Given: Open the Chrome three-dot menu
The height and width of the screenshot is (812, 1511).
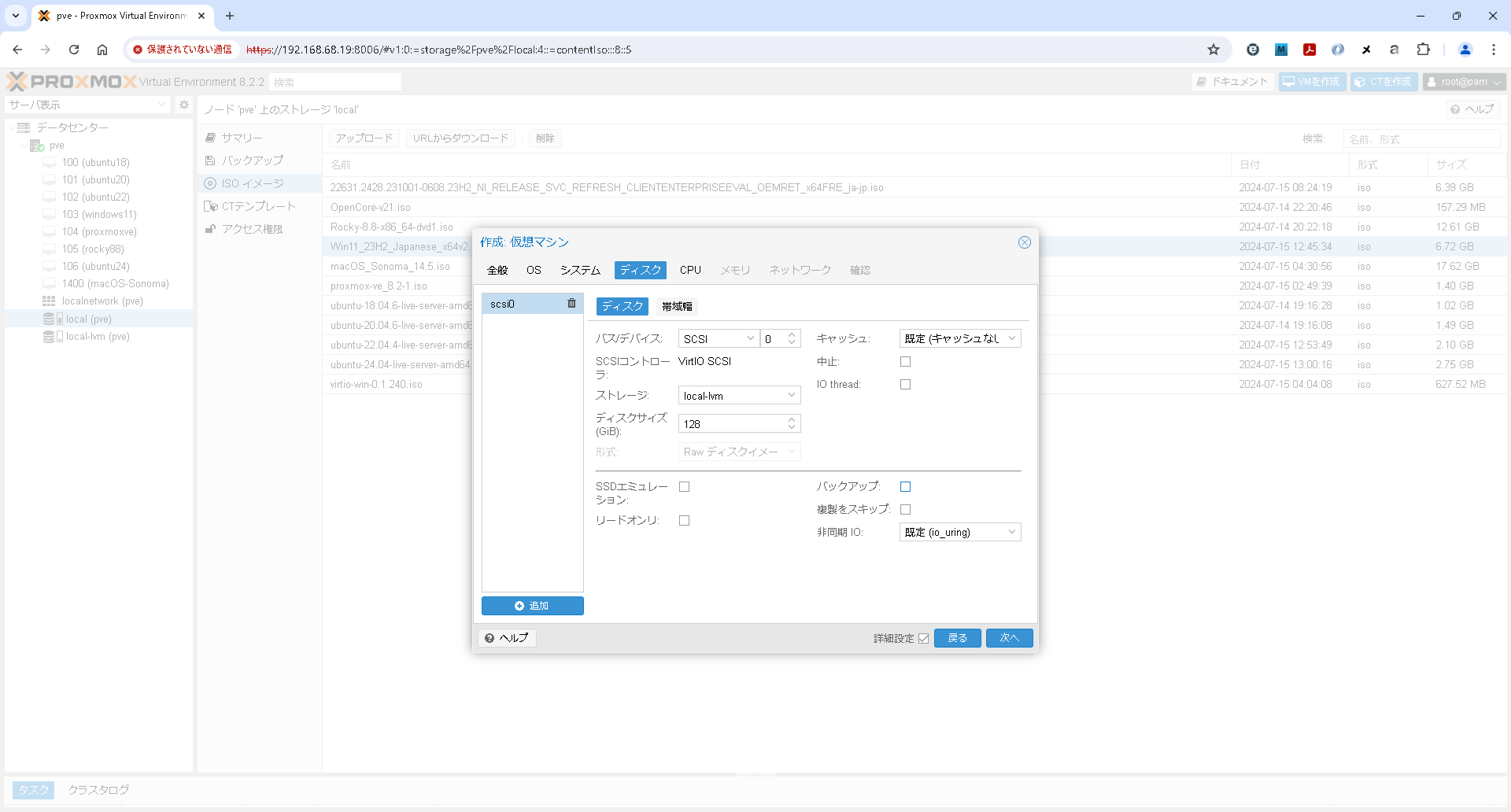Looking at the screenshot, I should coord(1494,50).
